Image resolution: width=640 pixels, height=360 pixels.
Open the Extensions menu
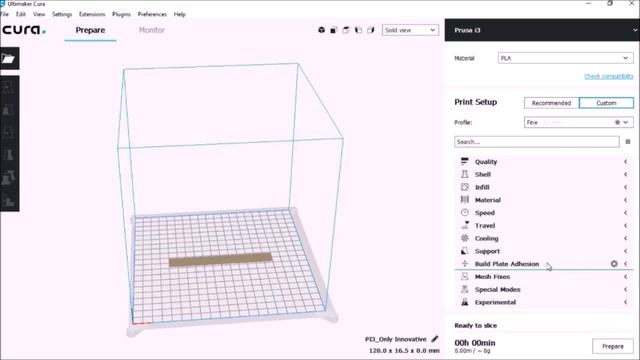click(92, 14)
